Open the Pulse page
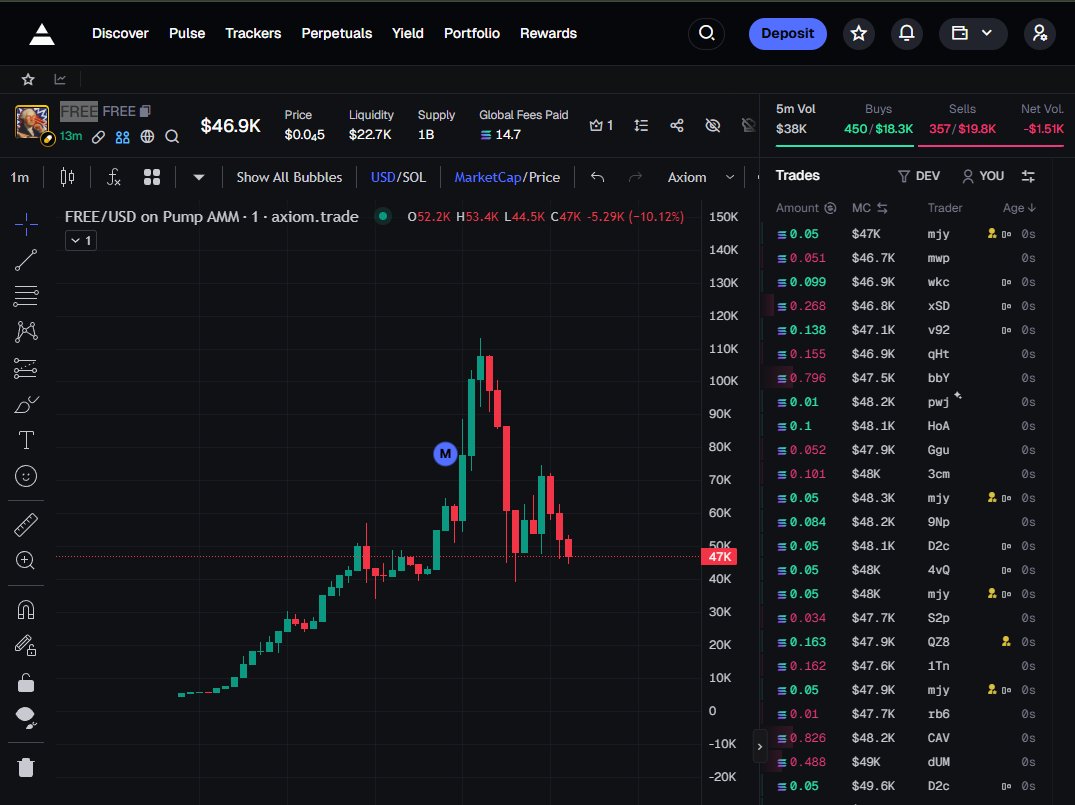 (x=187, y=33)
